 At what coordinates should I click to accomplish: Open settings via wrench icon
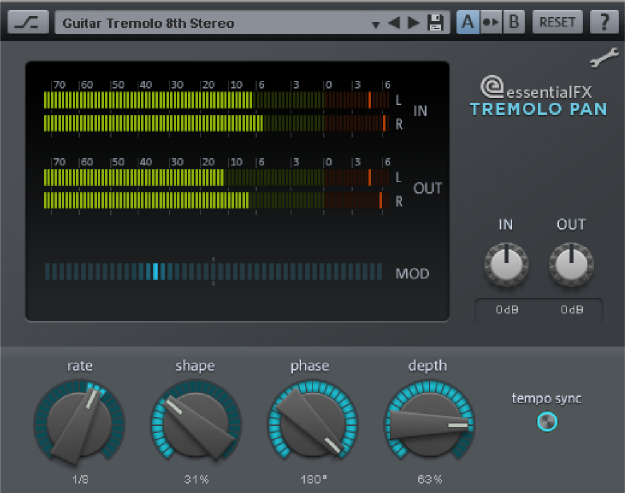pyautogui.click(x=604, y=57)
